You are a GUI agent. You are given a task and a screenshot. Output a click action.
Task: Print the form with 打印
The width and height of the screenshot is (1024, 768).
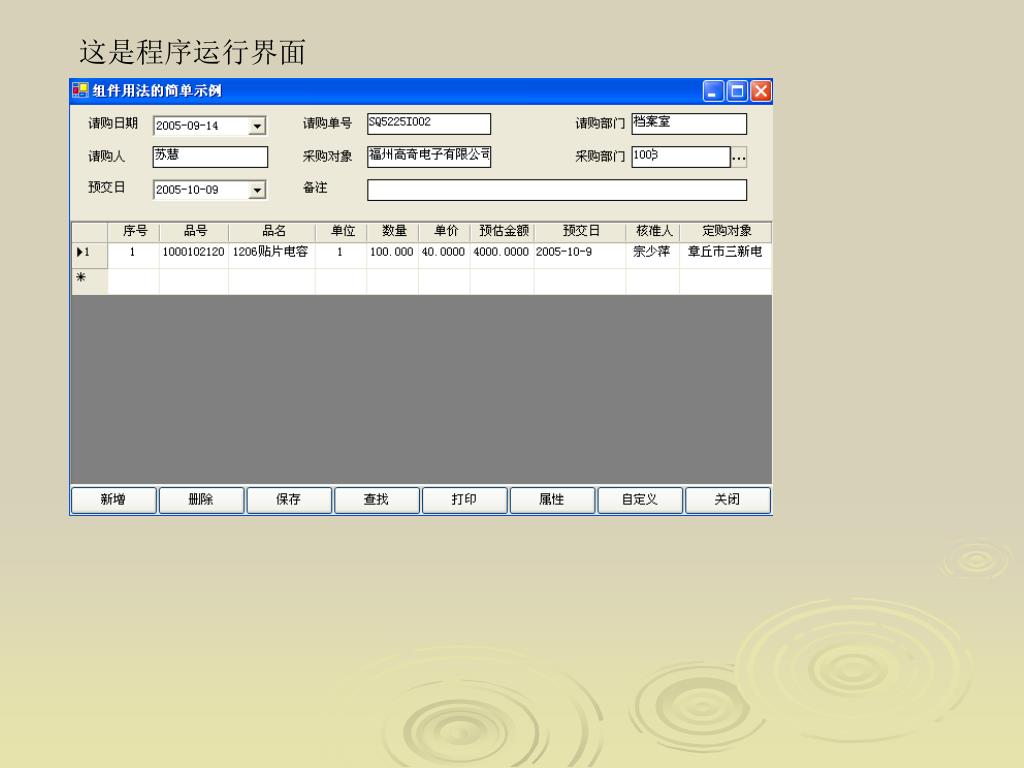pos(464,500)
